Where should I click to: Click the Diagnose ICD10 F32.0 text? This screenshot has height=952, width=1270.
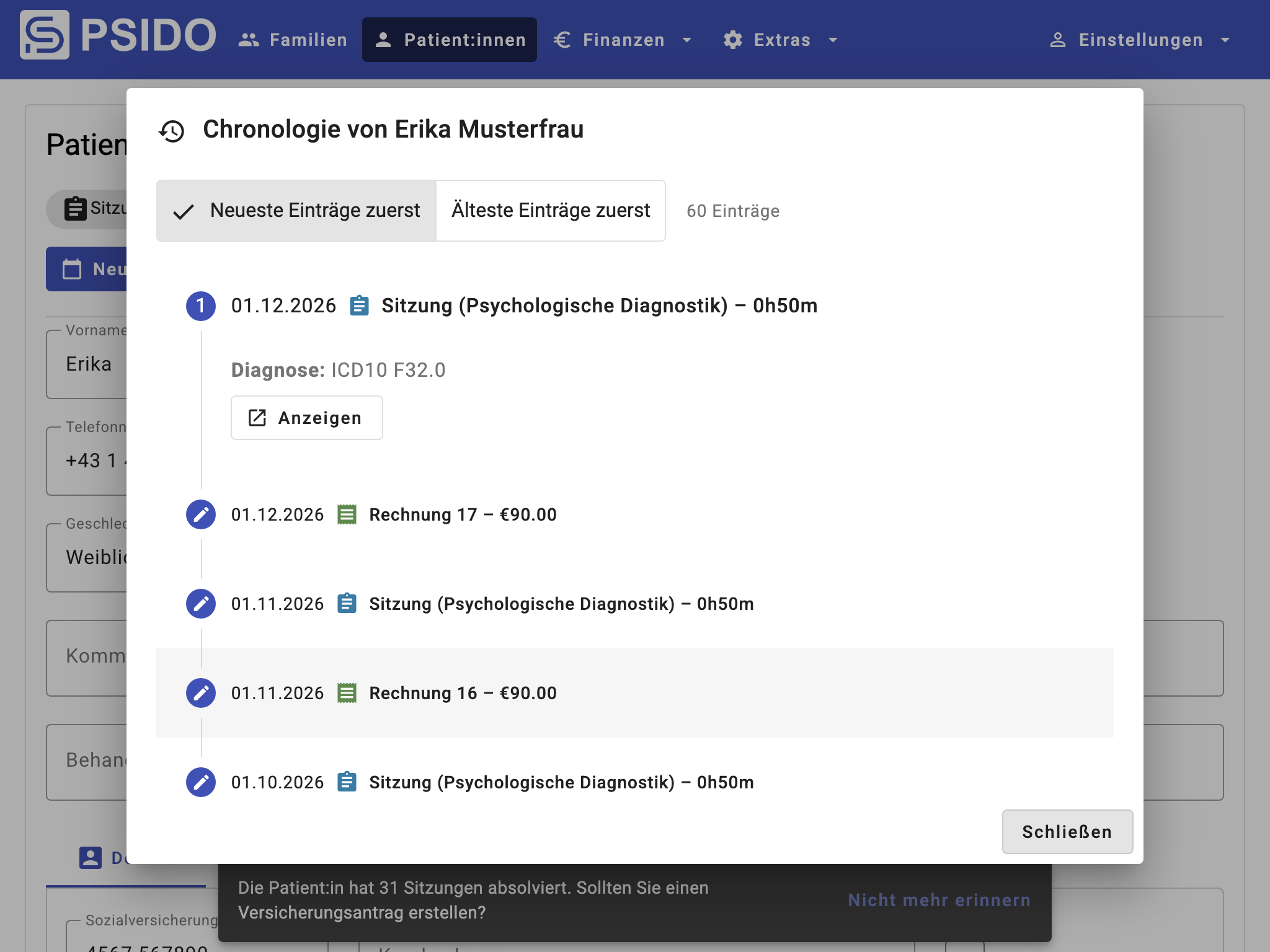point(338,370)
